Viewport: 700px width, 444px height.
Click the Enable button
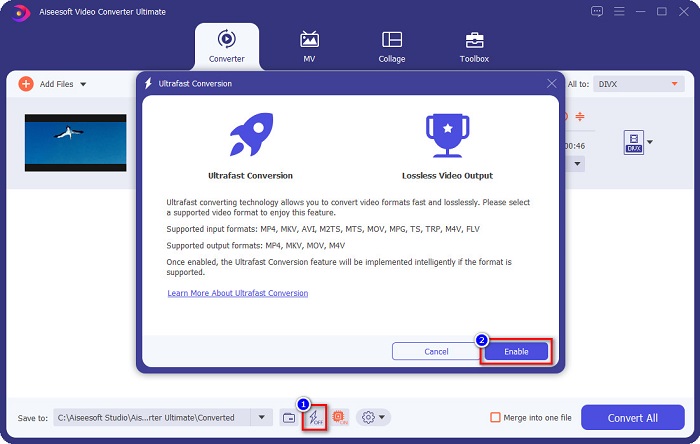[x=516, y=352]
